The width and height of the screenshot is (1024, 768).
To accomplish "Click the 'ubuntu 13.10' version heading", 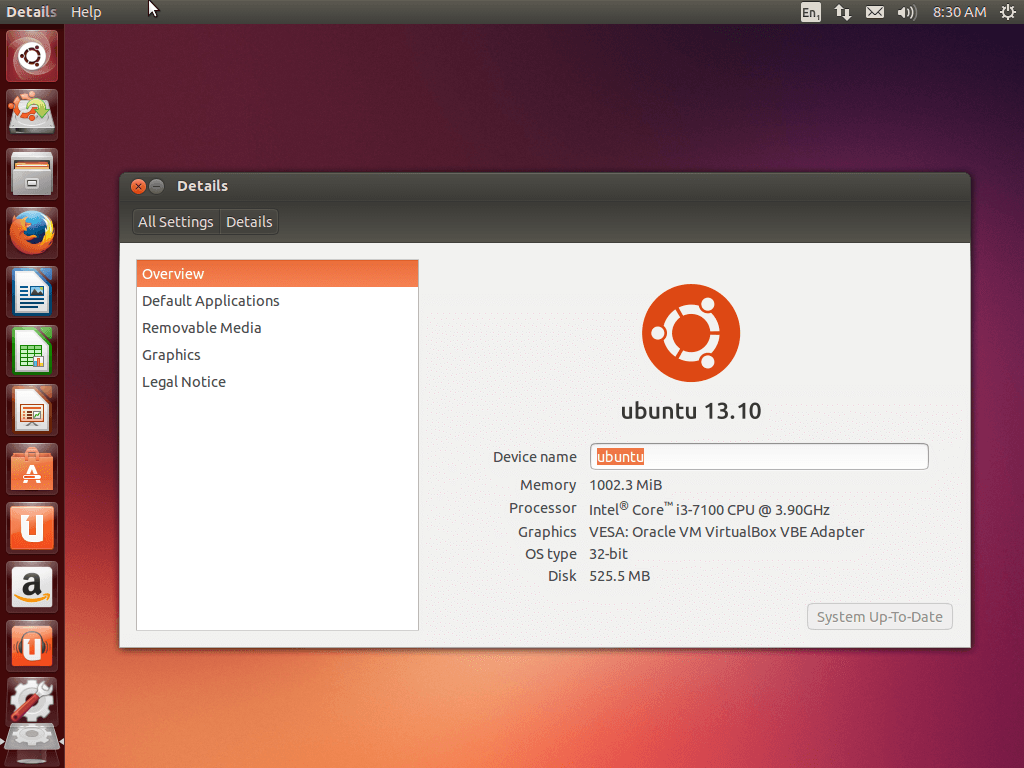I will click(x=691, y=411).
